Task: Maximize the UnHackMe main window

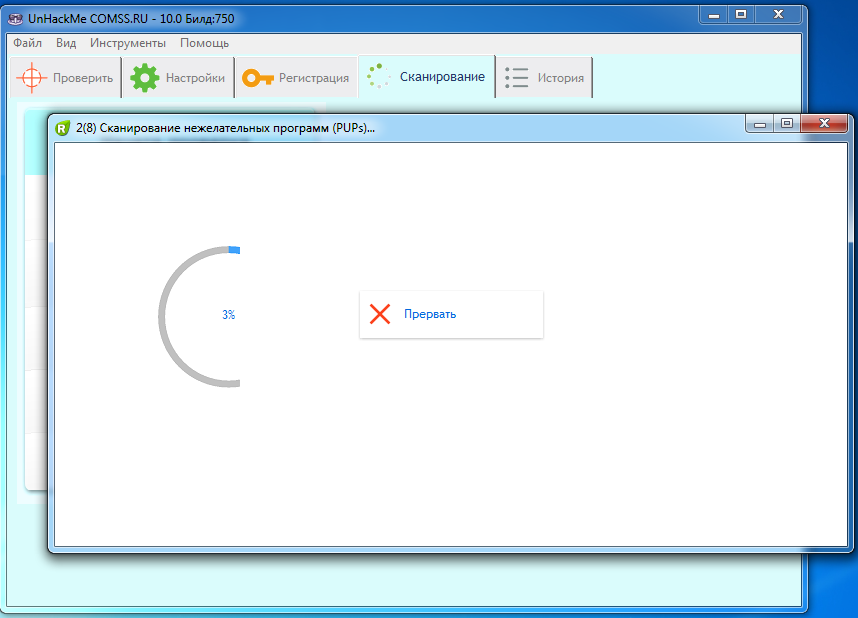Action: point(741,15)
